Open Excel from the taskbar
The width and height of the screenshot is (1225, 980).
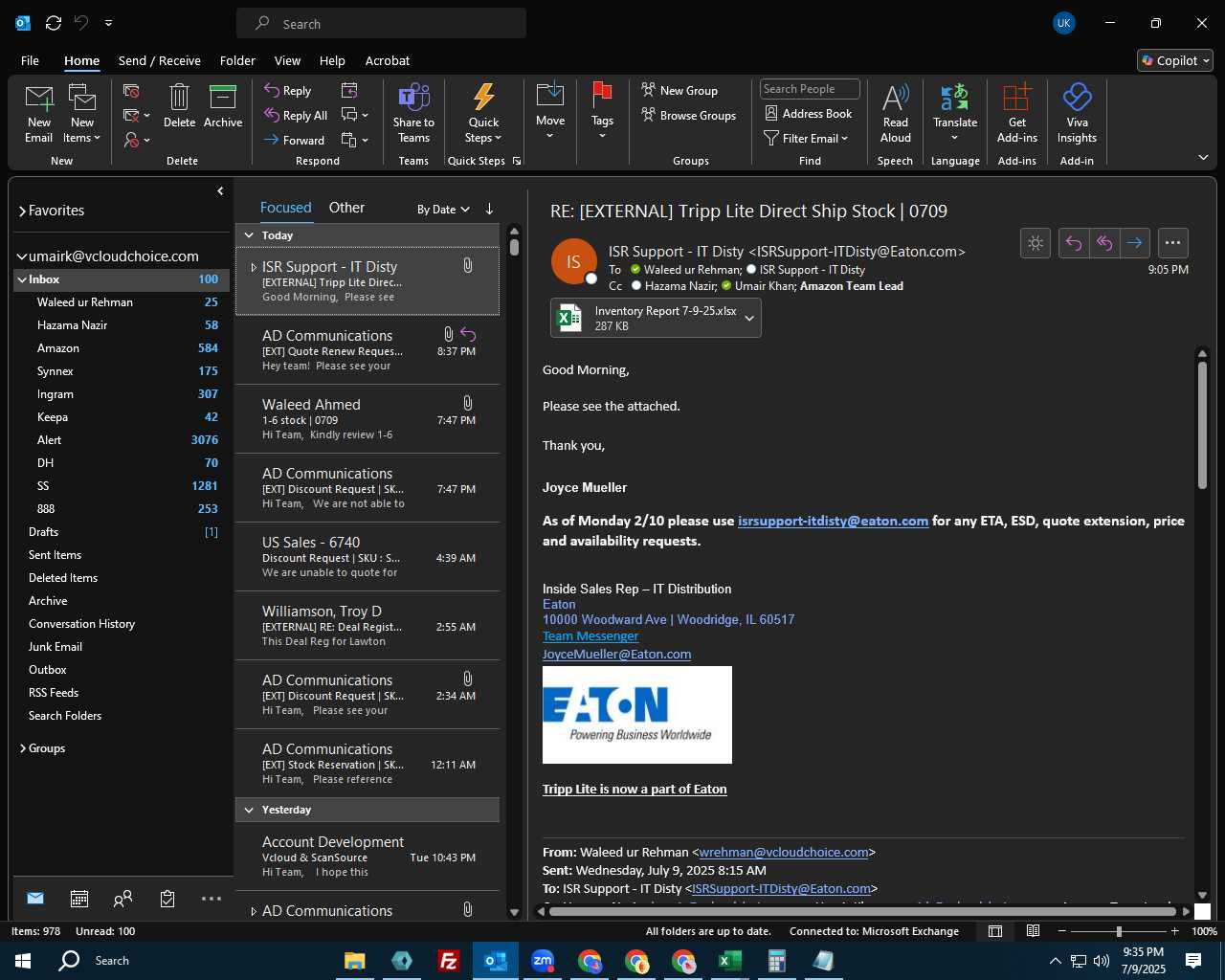pyautogui.click(x=730, y=961)
